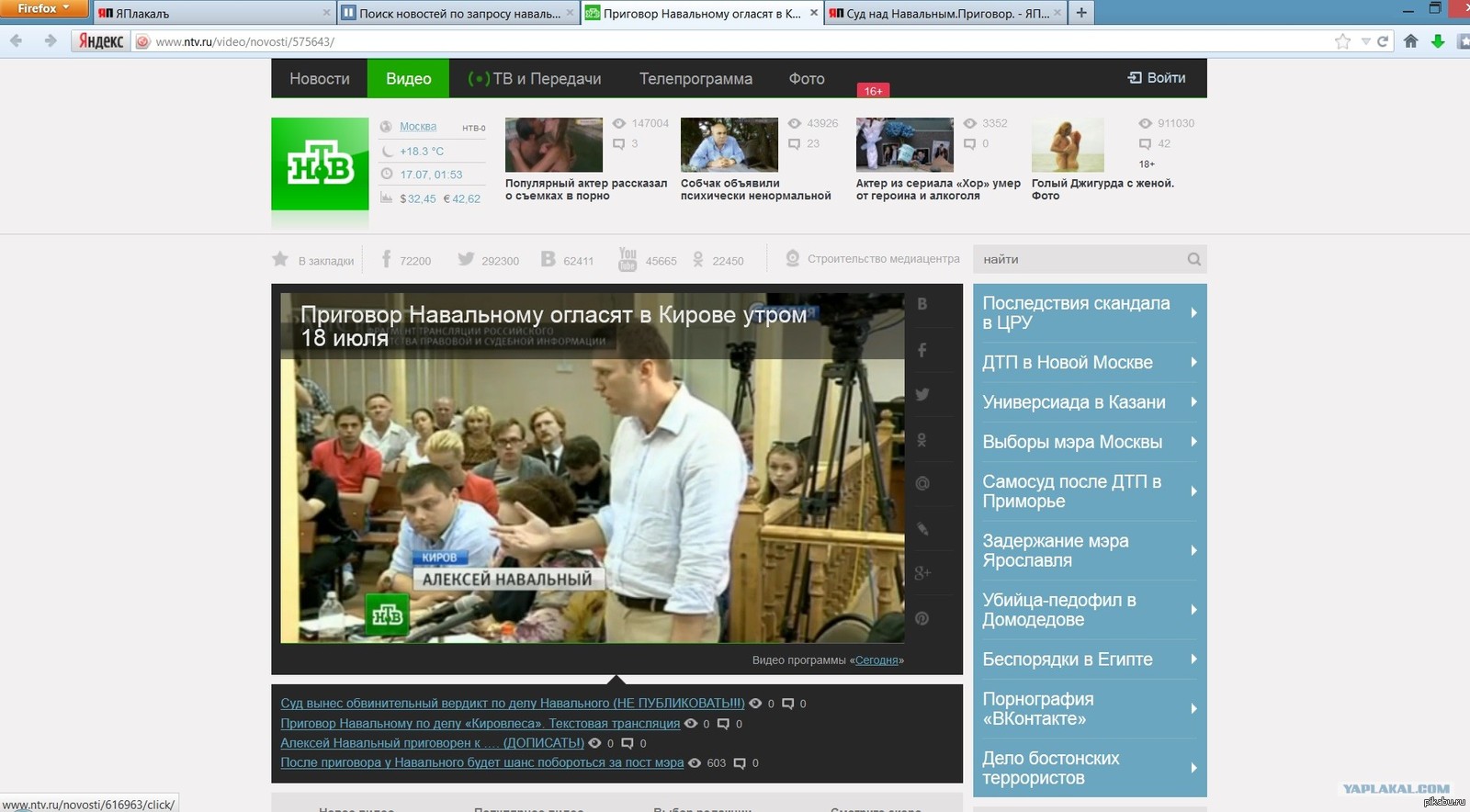Share video via Pinterest icon
The width and height of the screenshot is (1470, 812).
(x=922, y=618)
